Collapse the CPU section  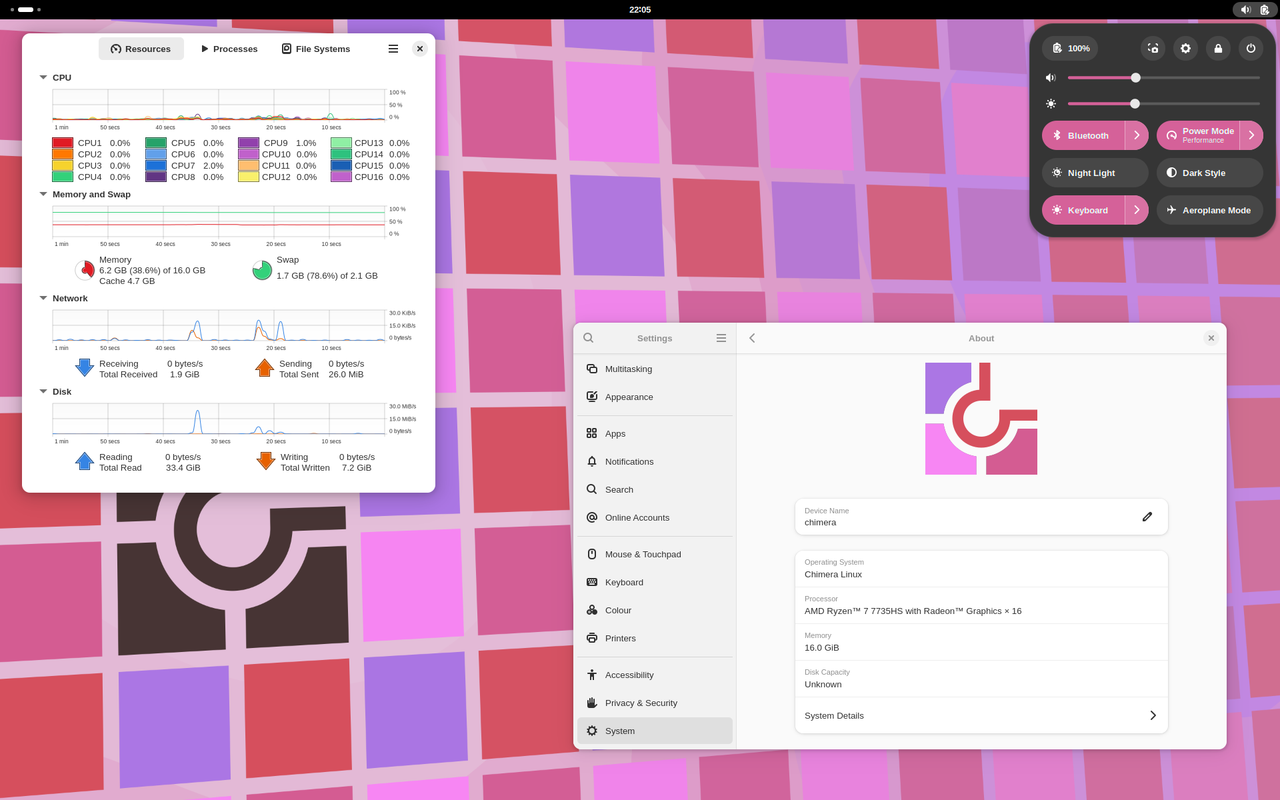tap(43, 77)
